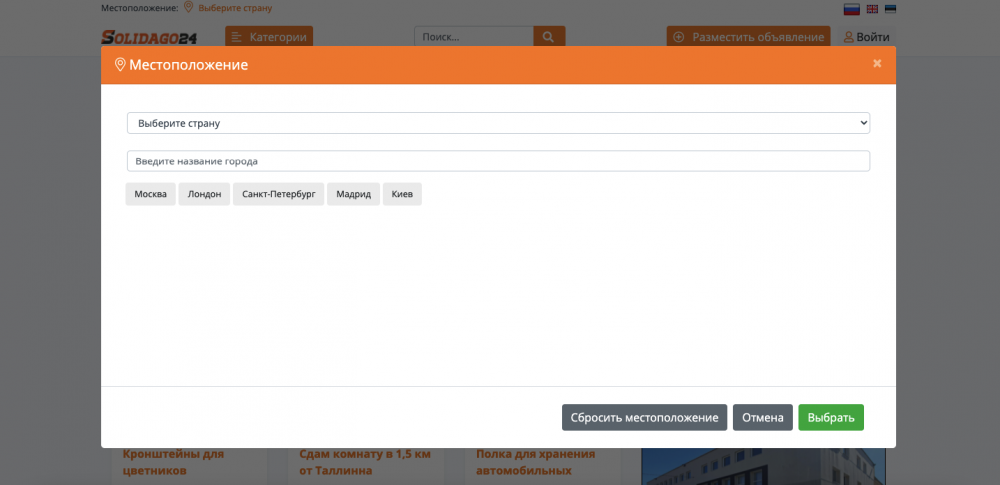The image size is (1000, 485).
Task: Close the Местоположение dialog with the X
Action: 877,63
